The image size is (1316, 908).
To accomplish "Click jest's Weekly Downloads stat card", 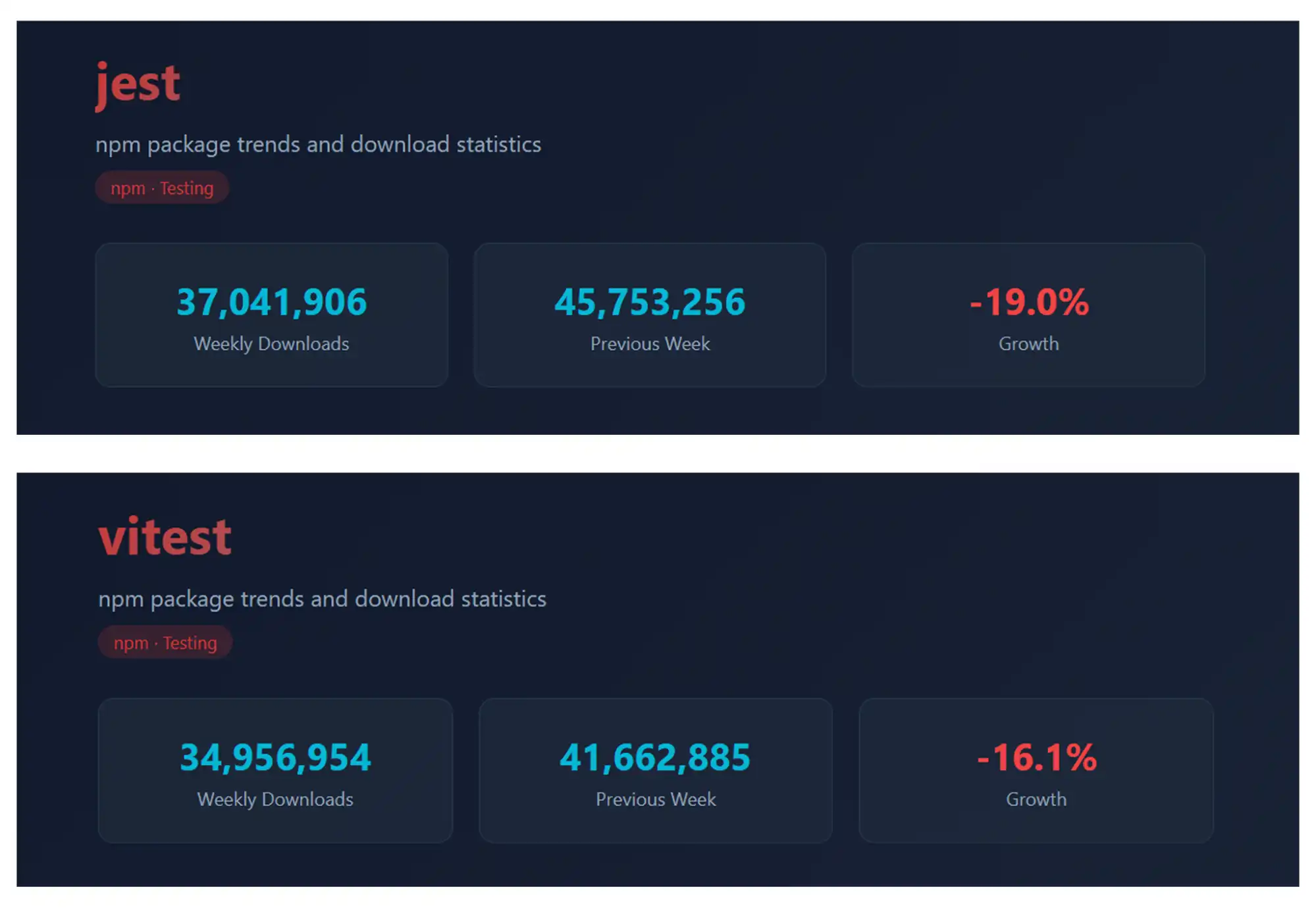I will tap(271, 315).
